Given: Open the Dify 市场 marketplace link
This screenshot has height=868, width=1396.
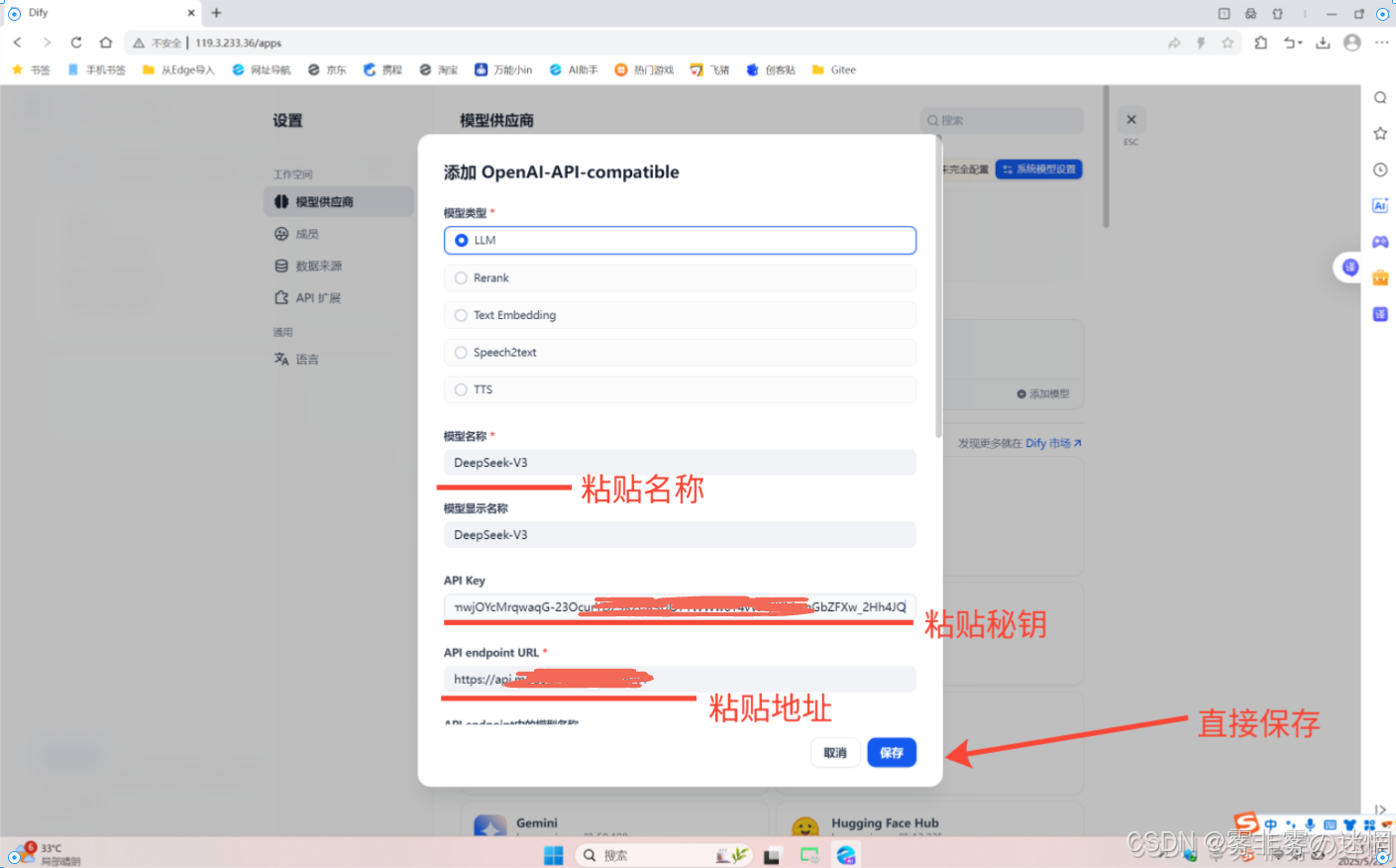Looking at the screenshot, I should click(1053, 443).
